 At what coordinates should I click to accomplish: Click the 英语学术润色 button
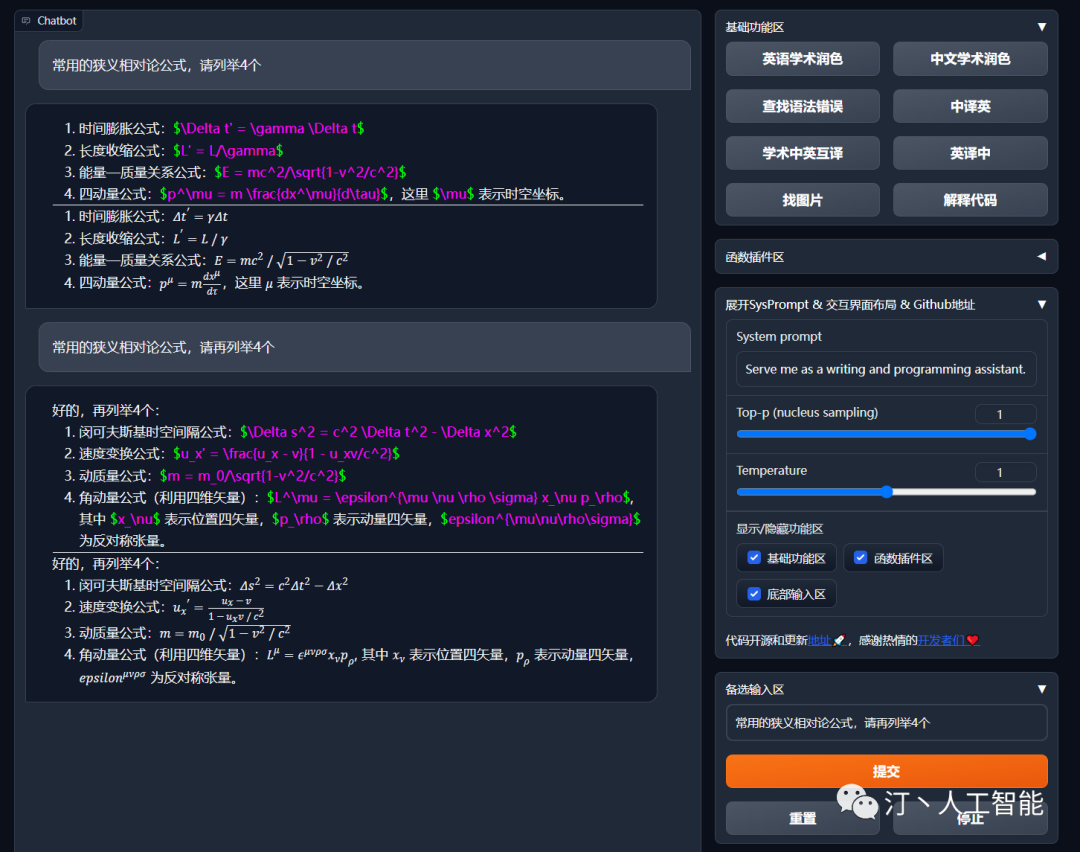coord(802,59)
